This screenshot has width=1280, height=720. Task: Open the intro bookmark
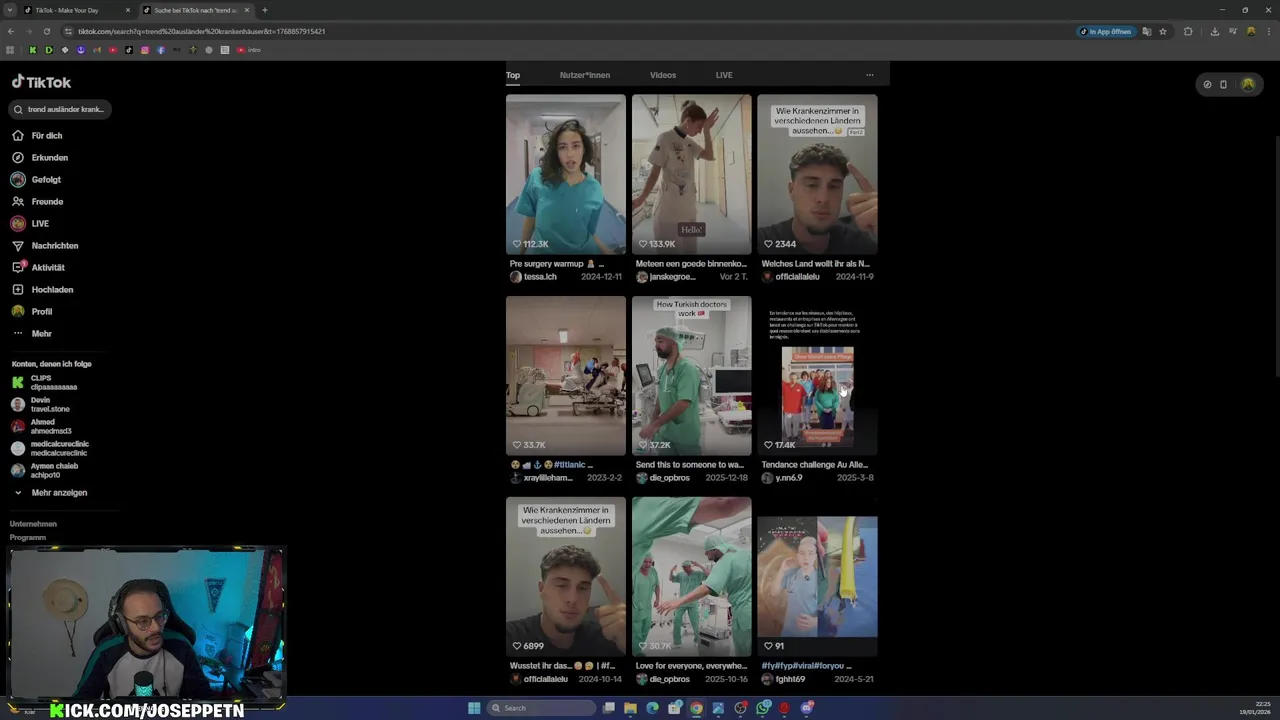click(x=249, y=50)
